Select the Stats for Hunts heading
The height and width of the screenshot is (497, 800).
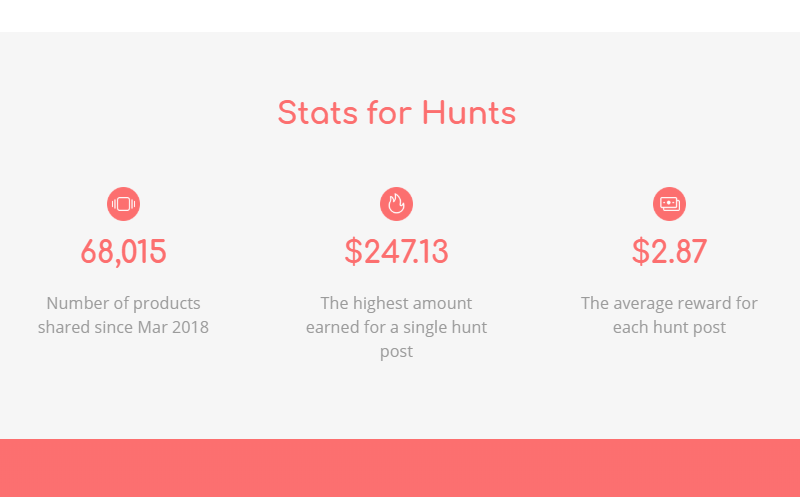click(397, 113)
